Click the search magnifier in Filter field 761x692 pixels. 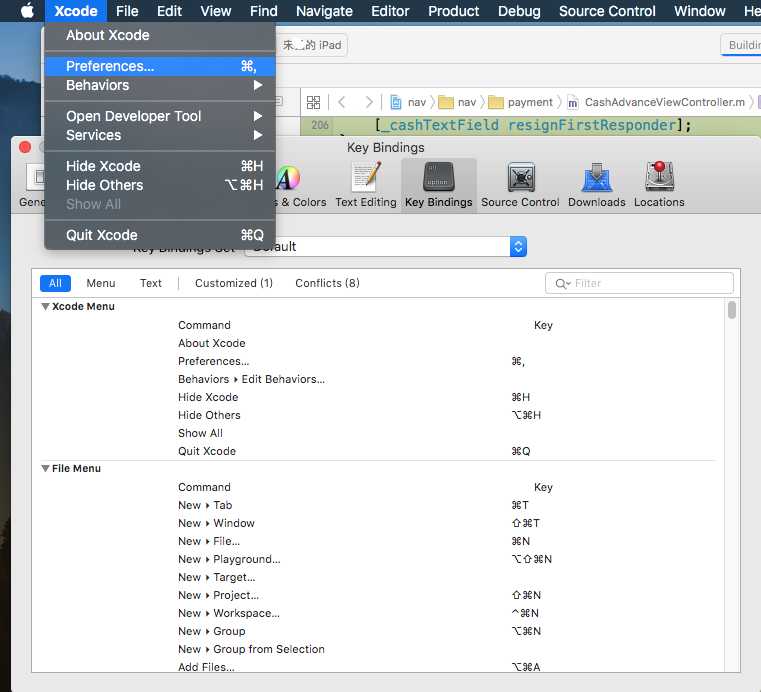[562, 283]
